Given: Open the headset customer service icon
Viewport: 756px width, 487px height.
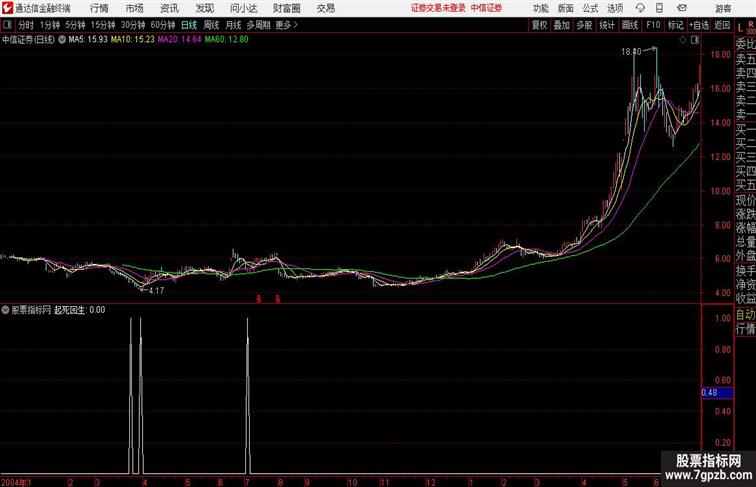Looking at the screenshot, I should click(x=640, y=8).
